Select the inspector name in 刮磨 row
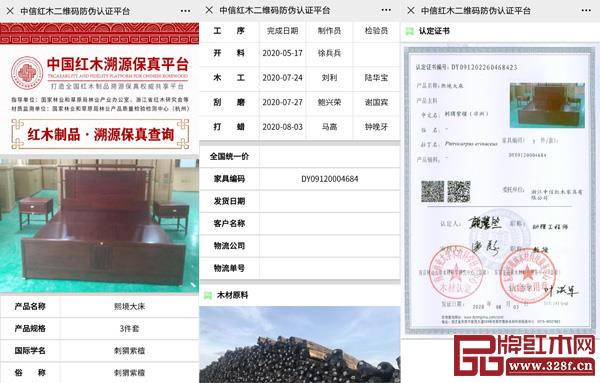 pyautogui.click(x=376, y=102)
